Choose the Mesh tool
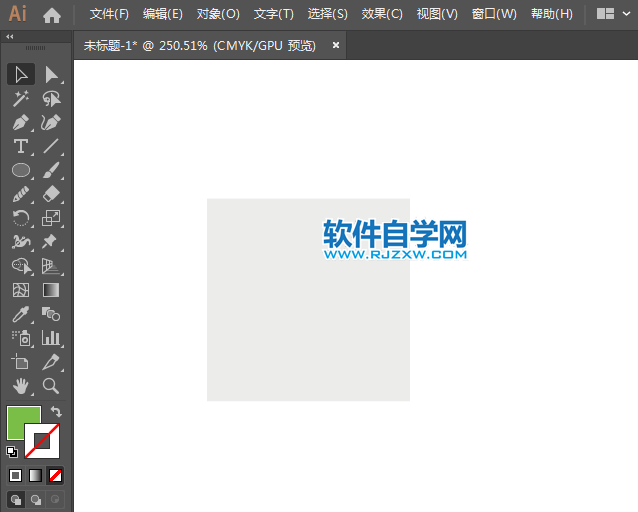638x512 pixels. (x=21, y=290)
